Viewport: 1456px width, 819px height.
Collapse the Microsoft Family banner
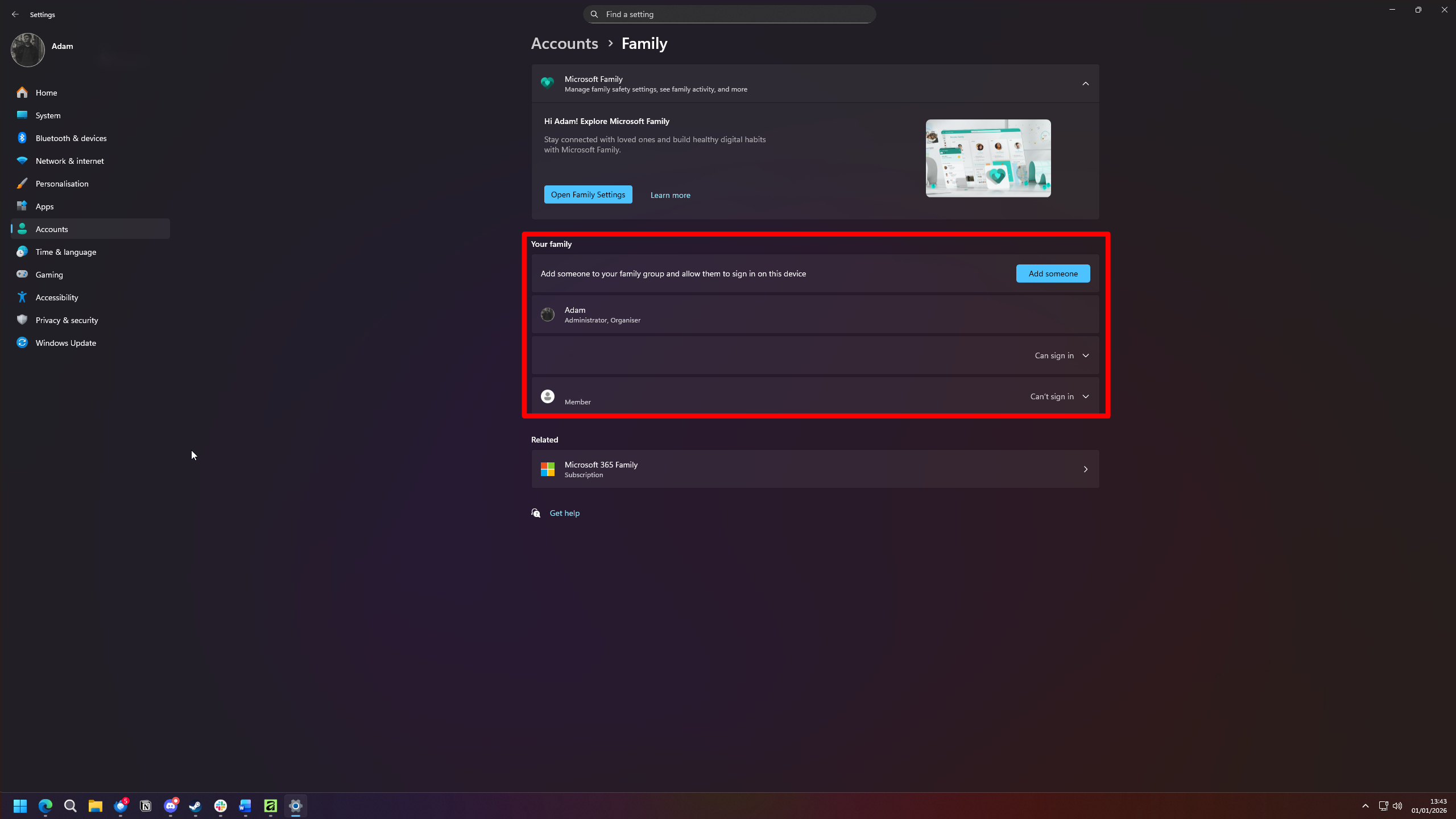pos(1085,83)
